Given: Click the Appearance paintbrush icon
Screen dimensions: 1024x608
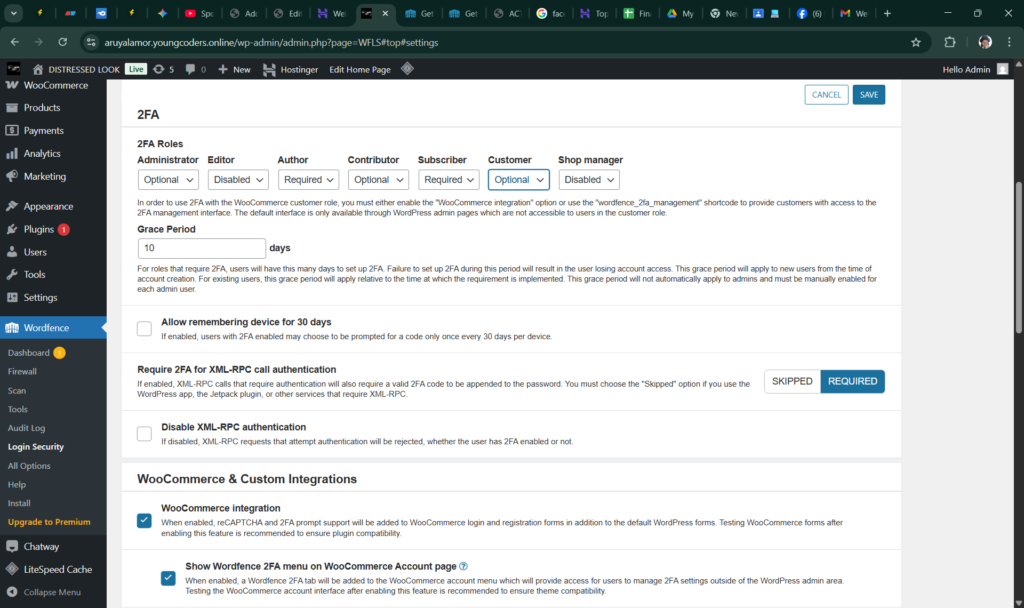Looking at the screenshot, I should click(12, 206).
